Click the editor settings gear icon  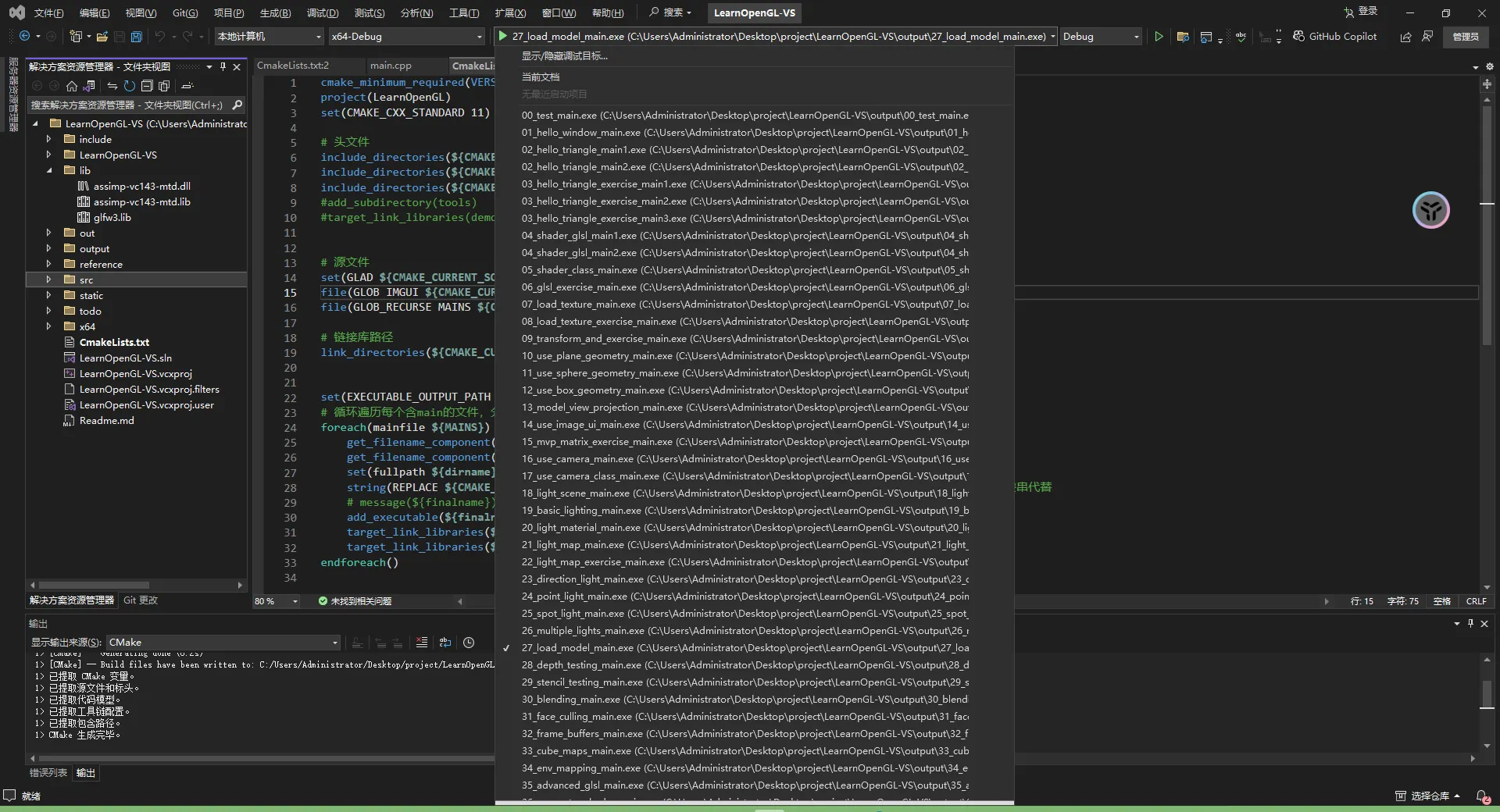[x=1490, y=66]
